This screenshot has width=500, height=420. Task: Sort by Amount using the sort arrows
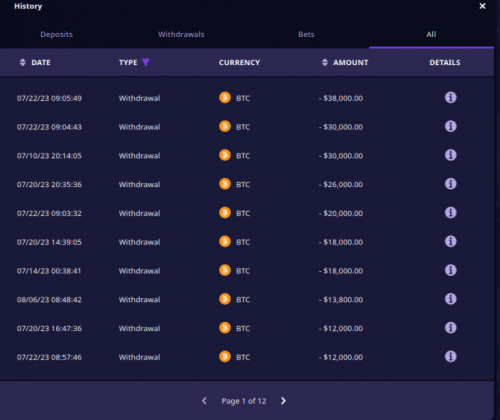pyautogui.click(x=325, y=62)
